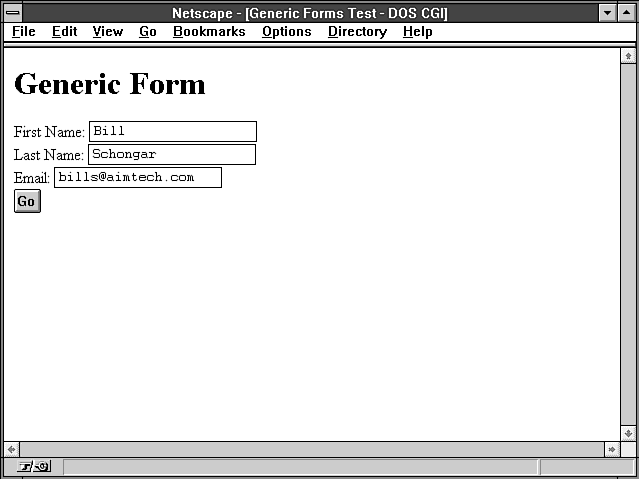Open the View menu
Screen dimensions: 639x479
pos(108,31)
